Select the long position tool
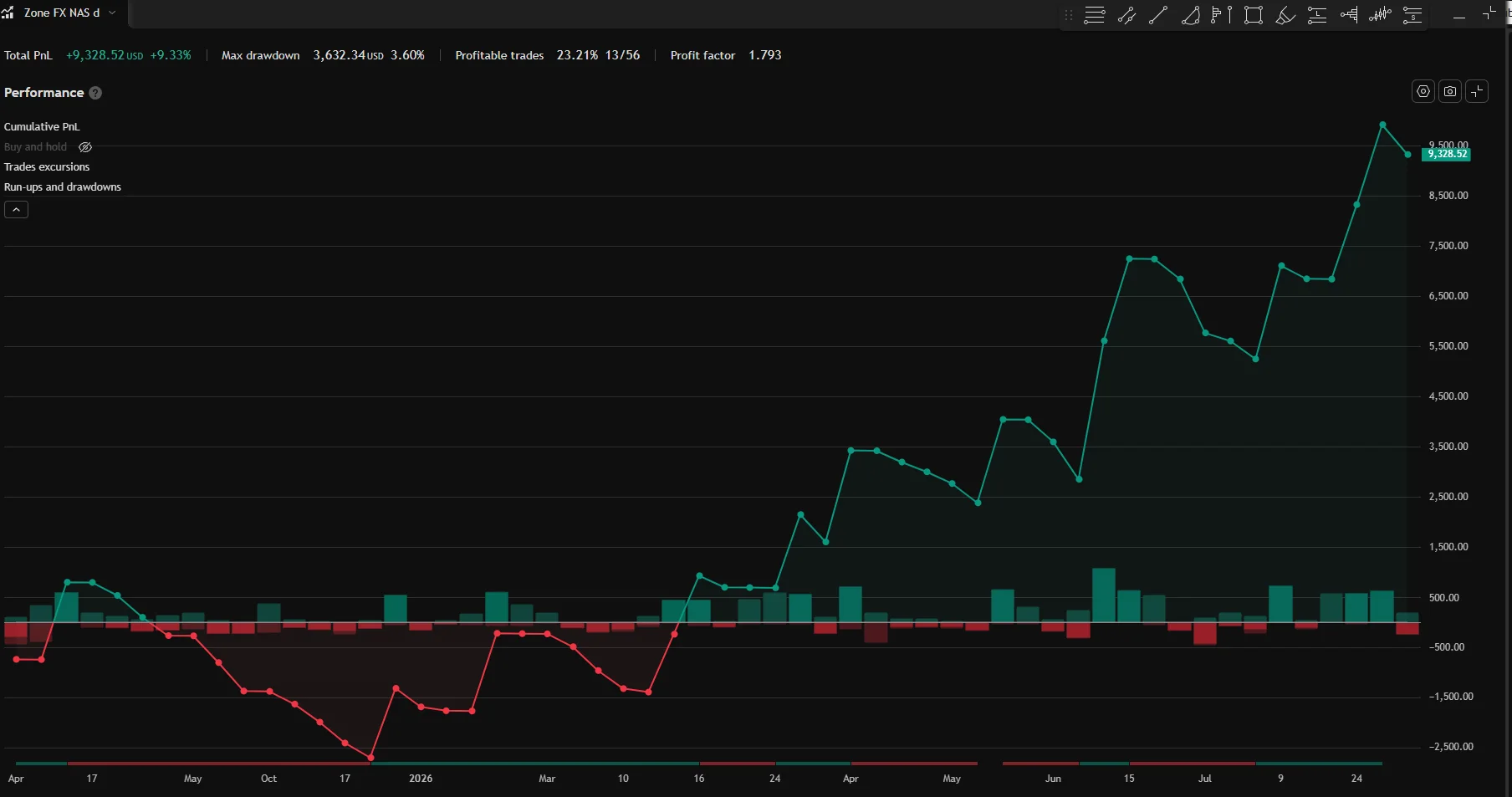The height and width of the screenshot is (797, 1512). pos(1317,15)
